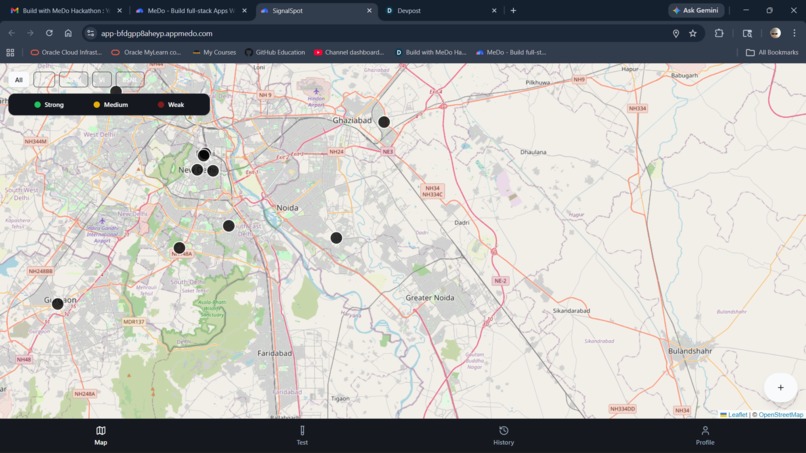Click the signal marker near Ghaziabad

coord(384,122)
